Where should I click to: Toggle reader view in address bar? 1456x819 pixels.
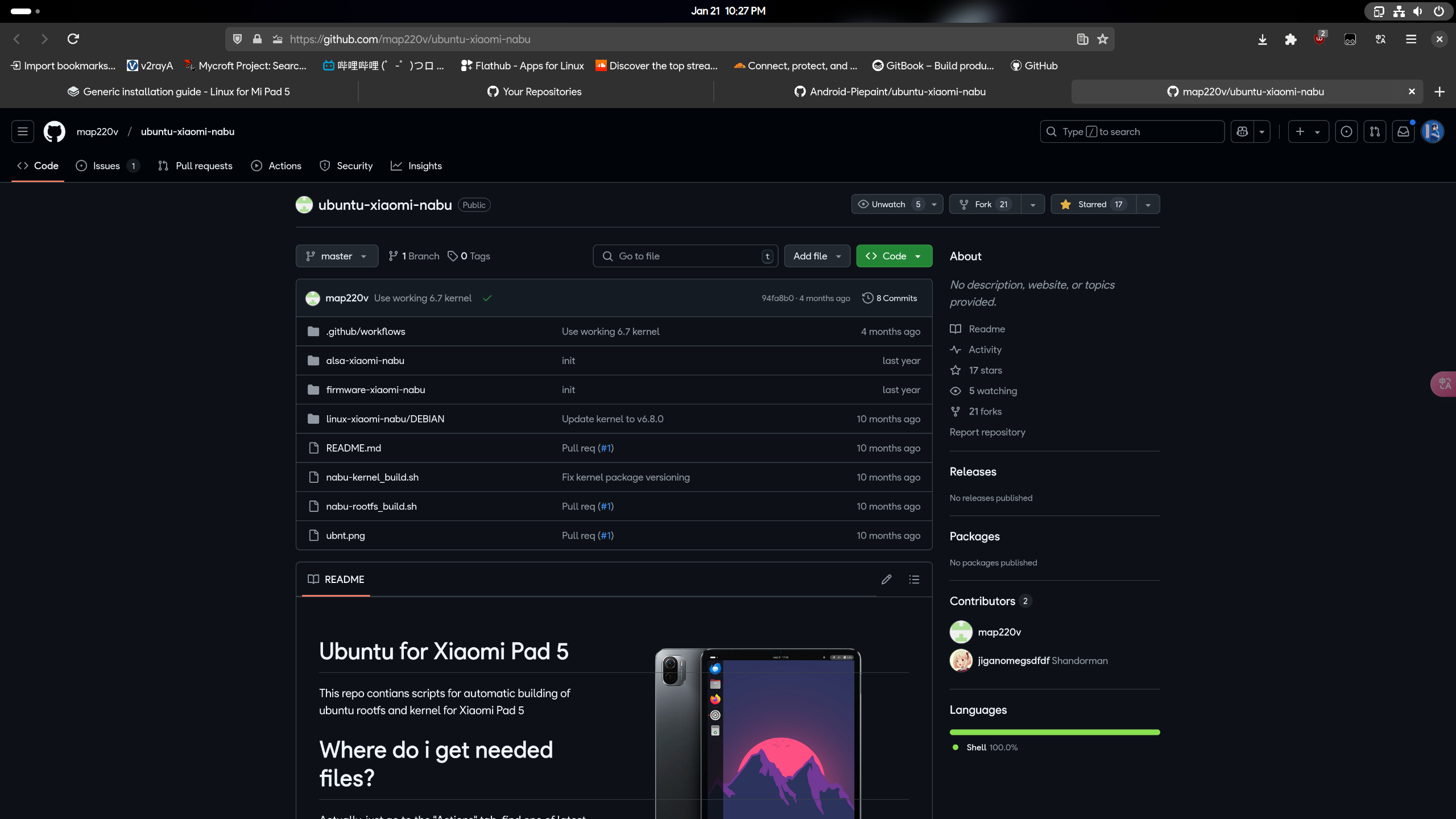1082,39
